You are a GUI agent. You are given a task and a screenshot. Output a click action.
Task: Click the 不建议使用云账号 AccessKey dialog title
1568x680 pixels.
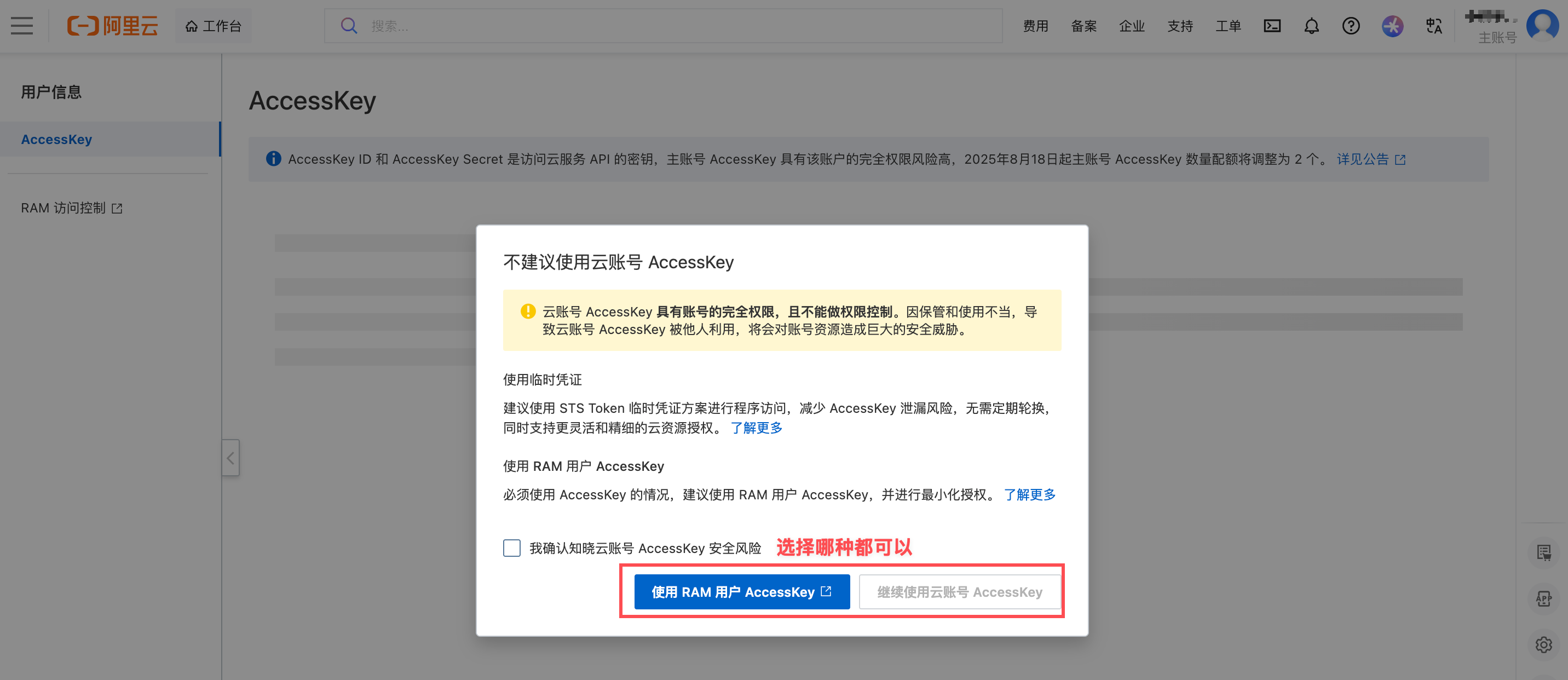pos(619,262)
